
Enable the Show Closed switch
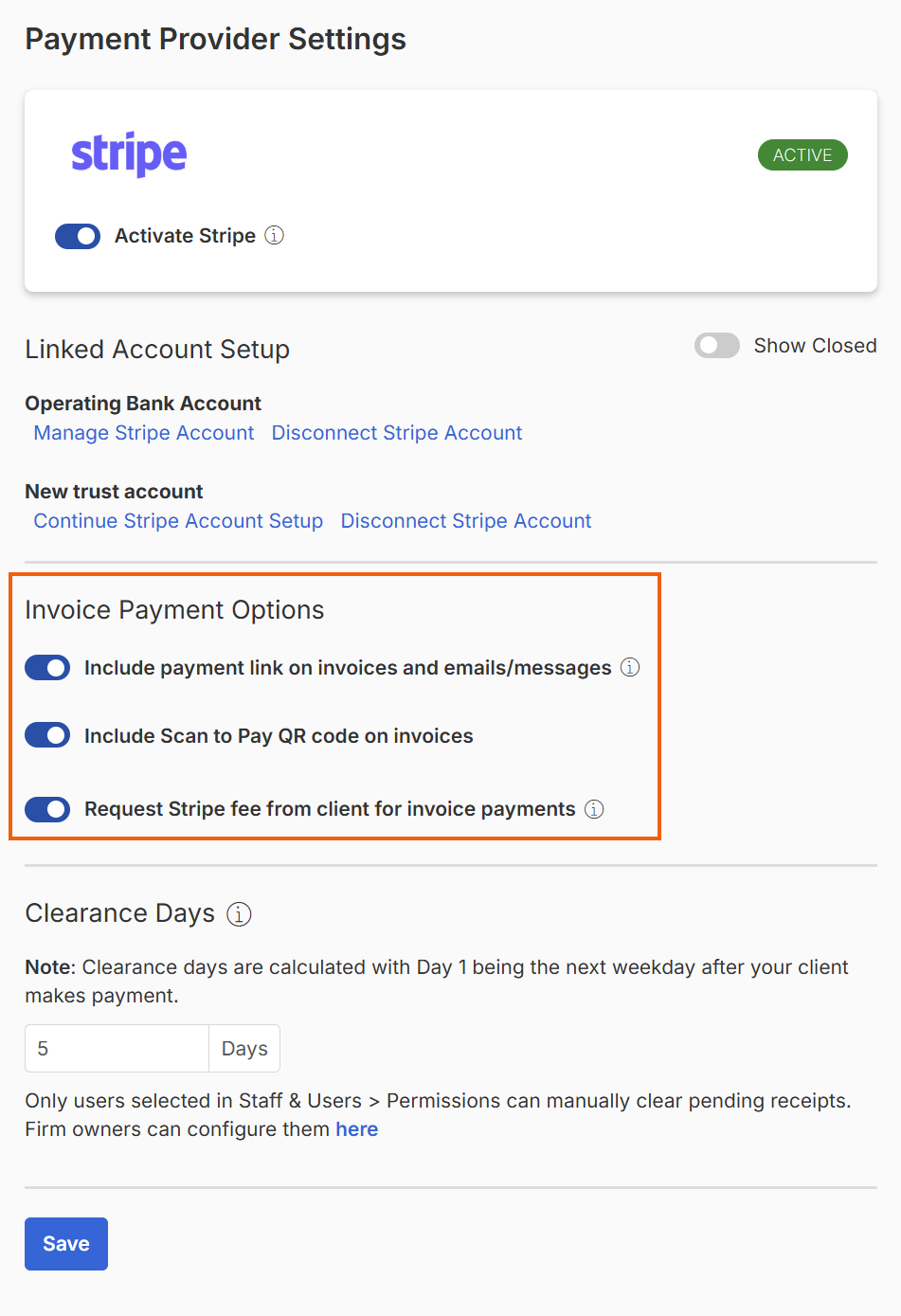coord(717,346)
